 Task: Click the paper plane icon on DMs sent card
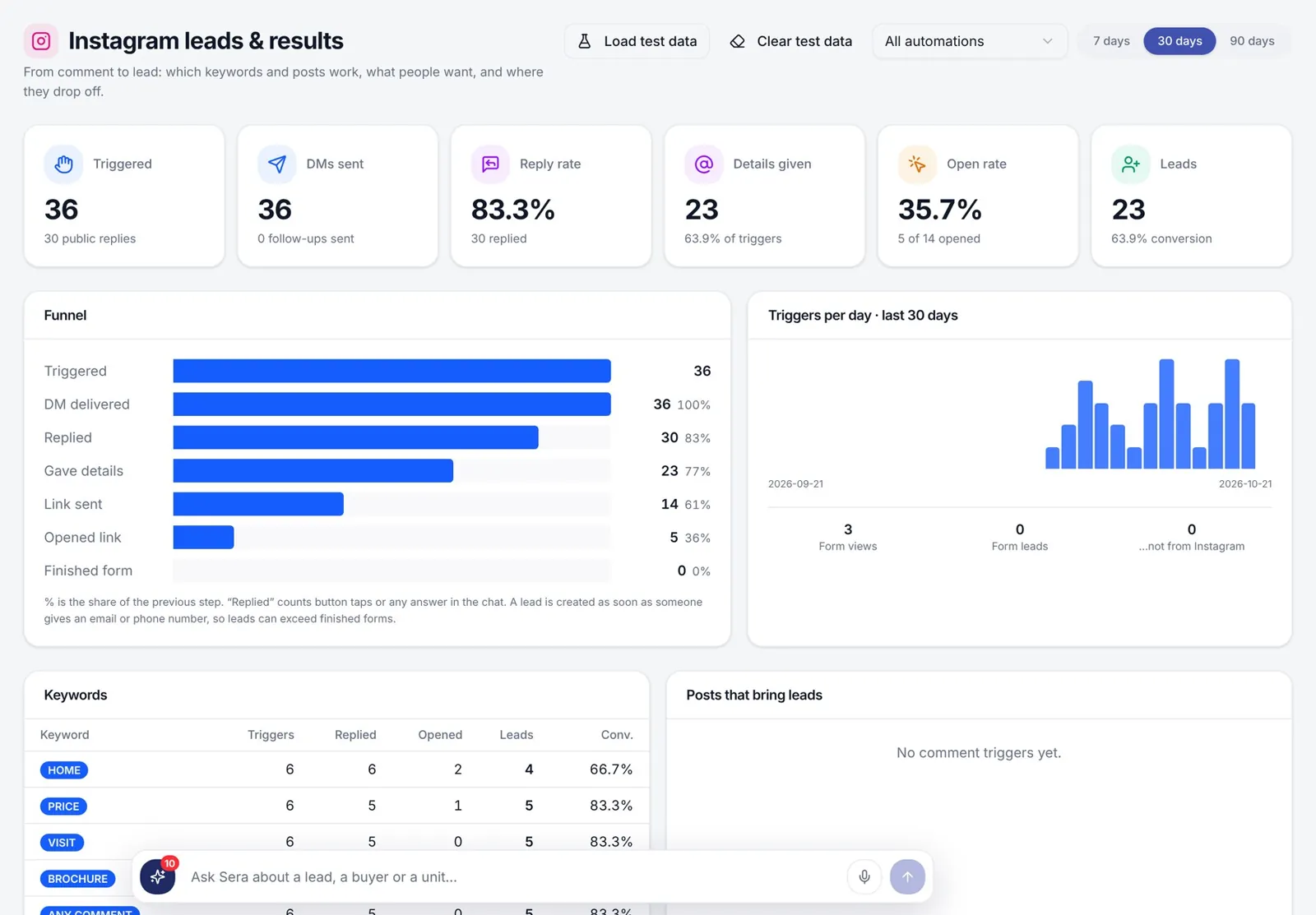(277, 164)
